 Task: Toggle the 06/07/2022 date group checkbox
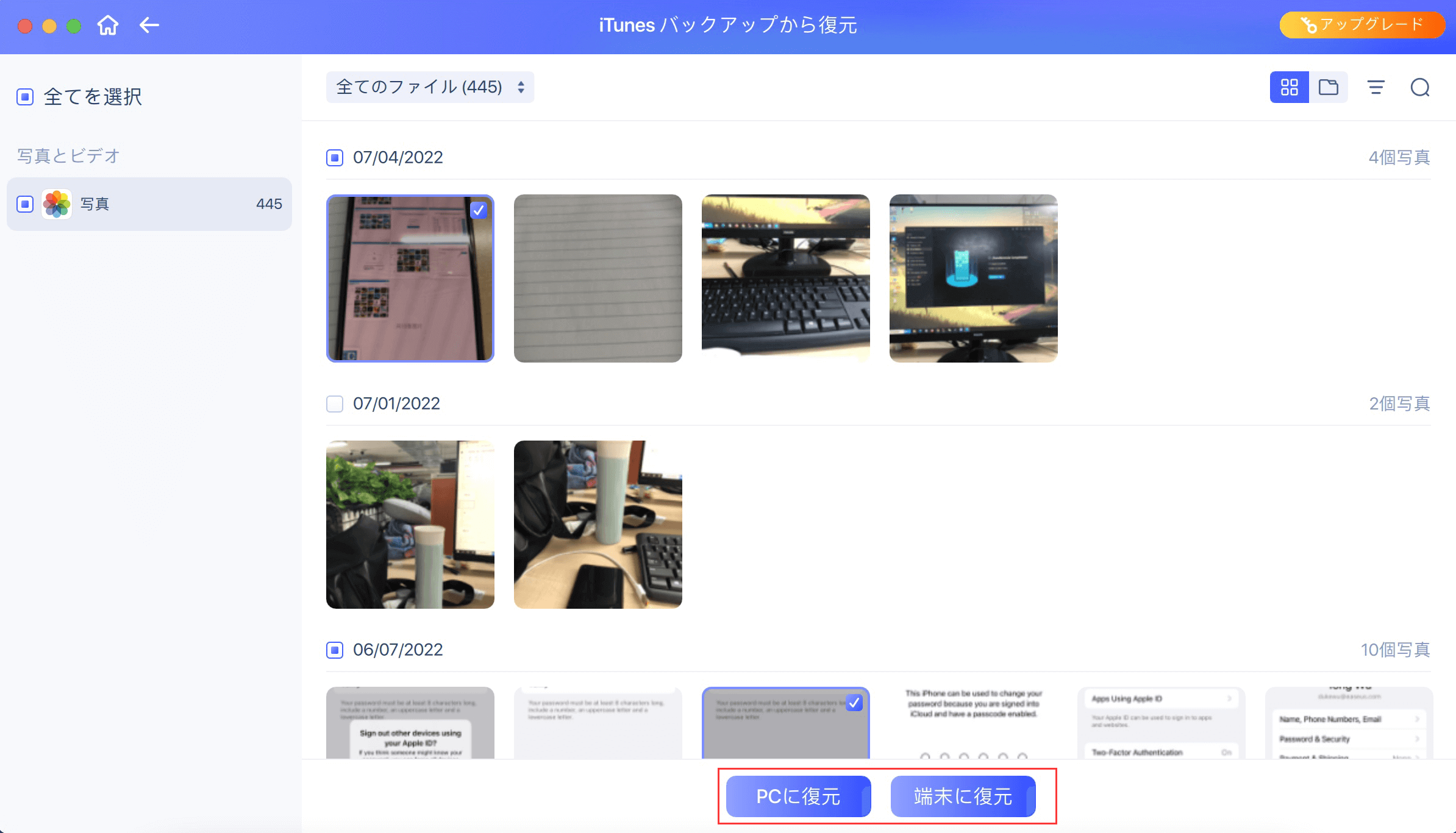[335, 650]
